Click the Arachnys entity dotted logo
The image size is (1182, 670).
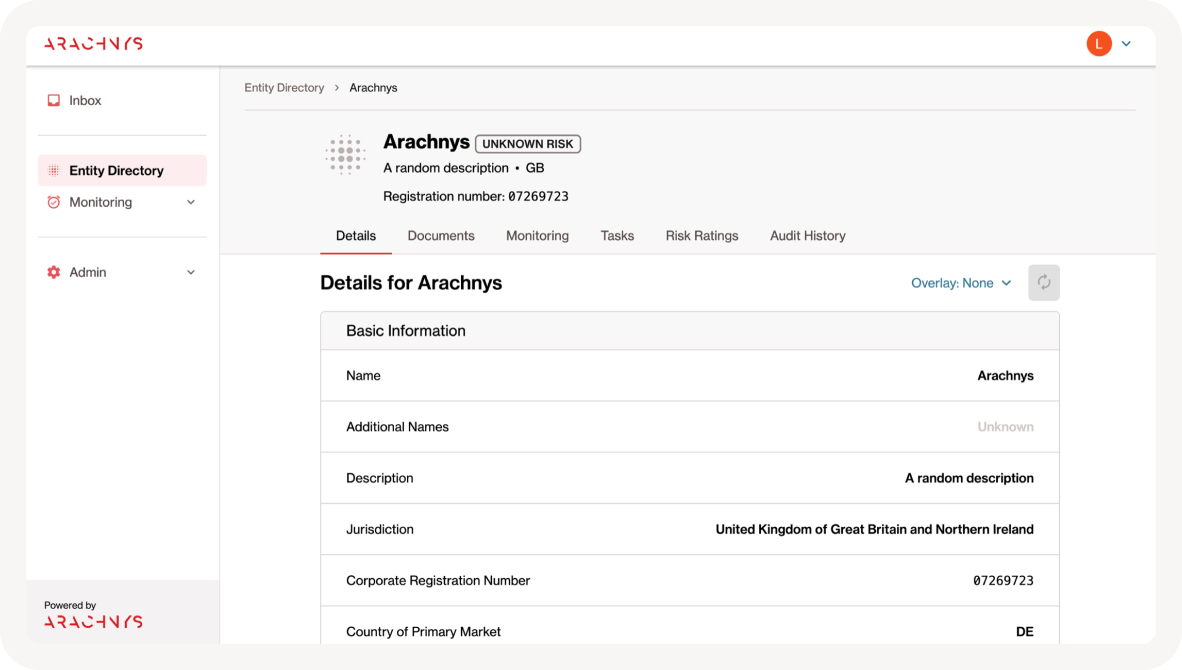pyautogui.click(x=345, y=155)
